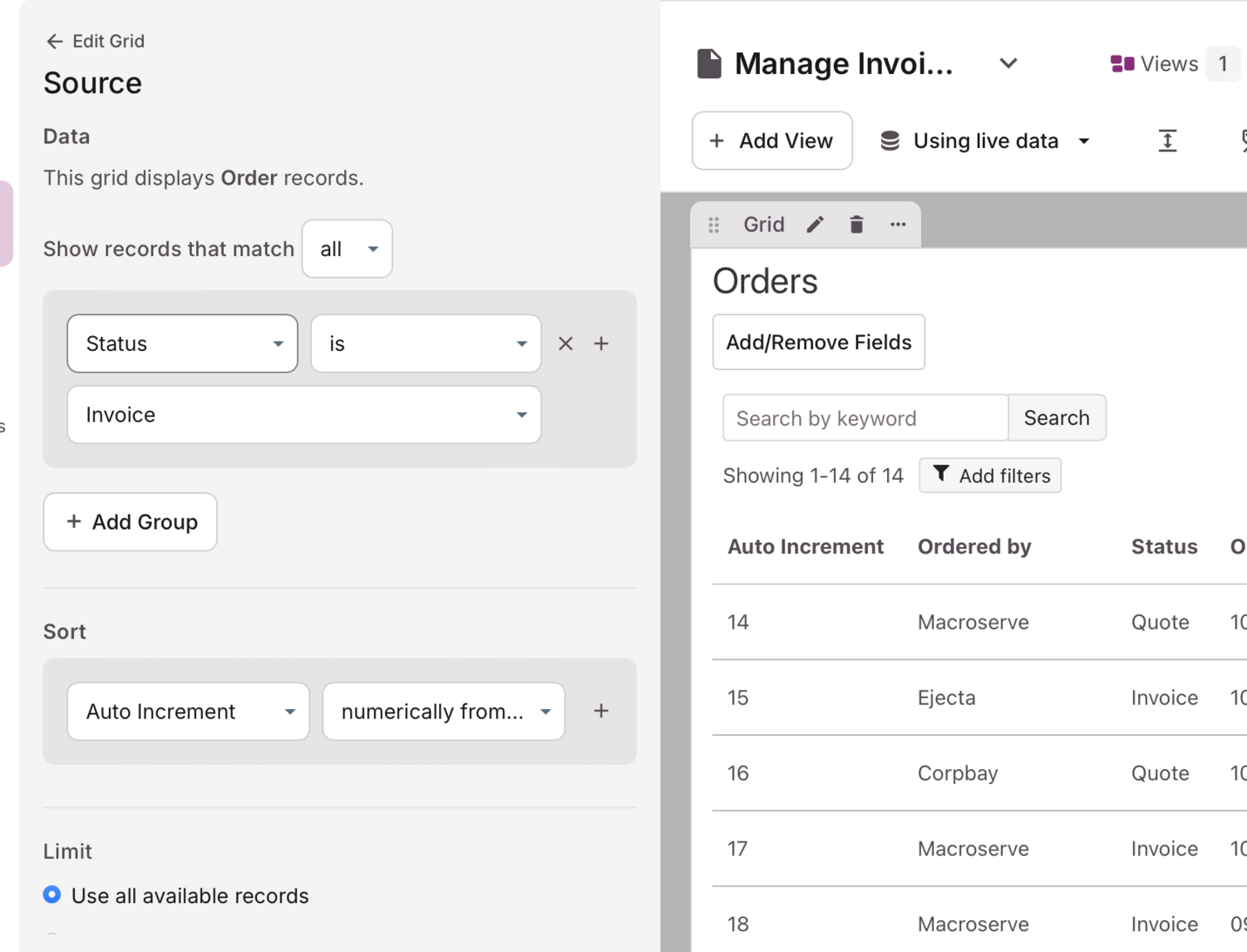This screenshot has height=952, width=1247.
Task: Select Use all available records option
Action: (52, 895)
